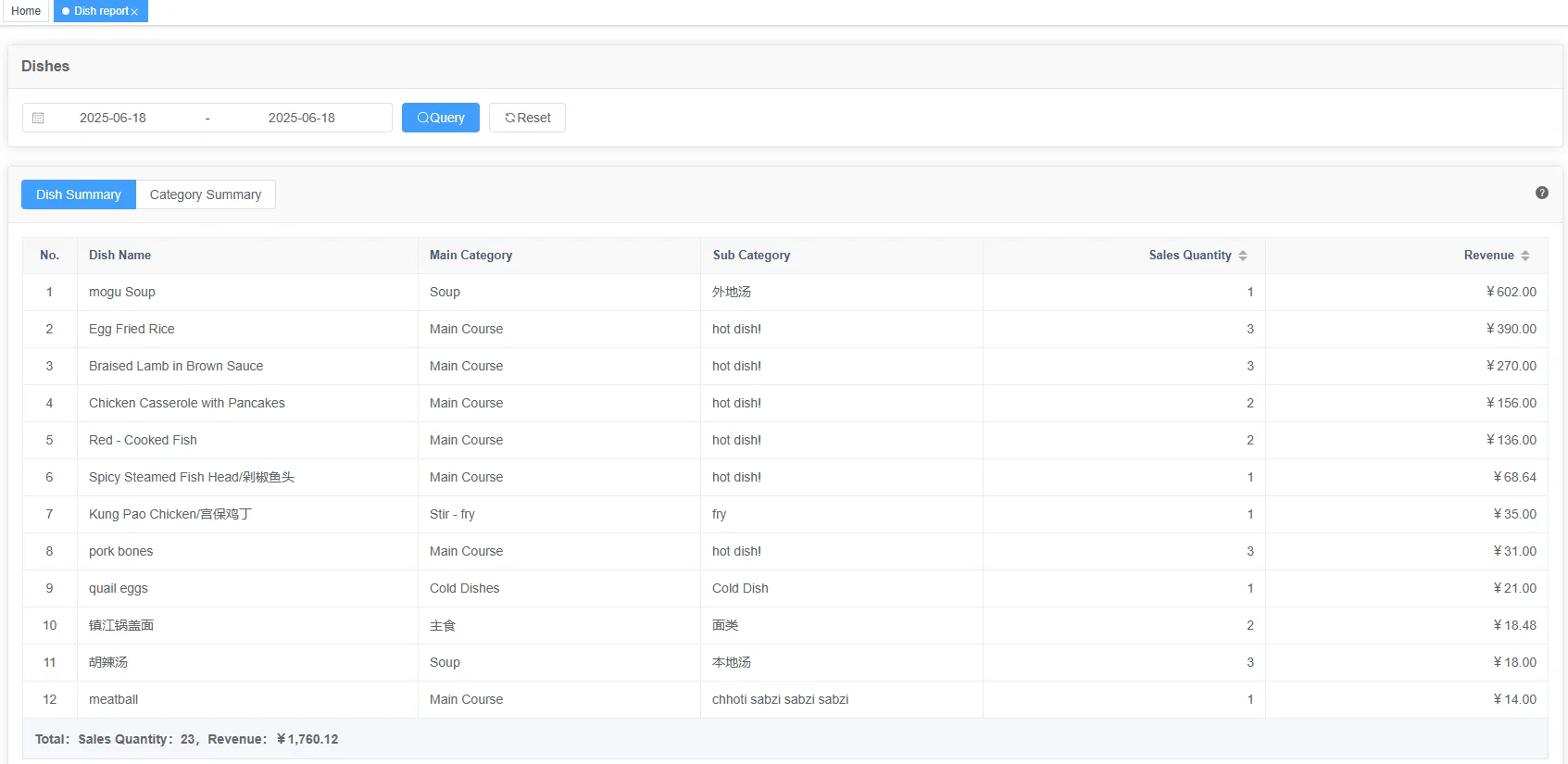Click the Total summary footer row
Viewport: 1568px width, 764px height.
click(785, 739)
